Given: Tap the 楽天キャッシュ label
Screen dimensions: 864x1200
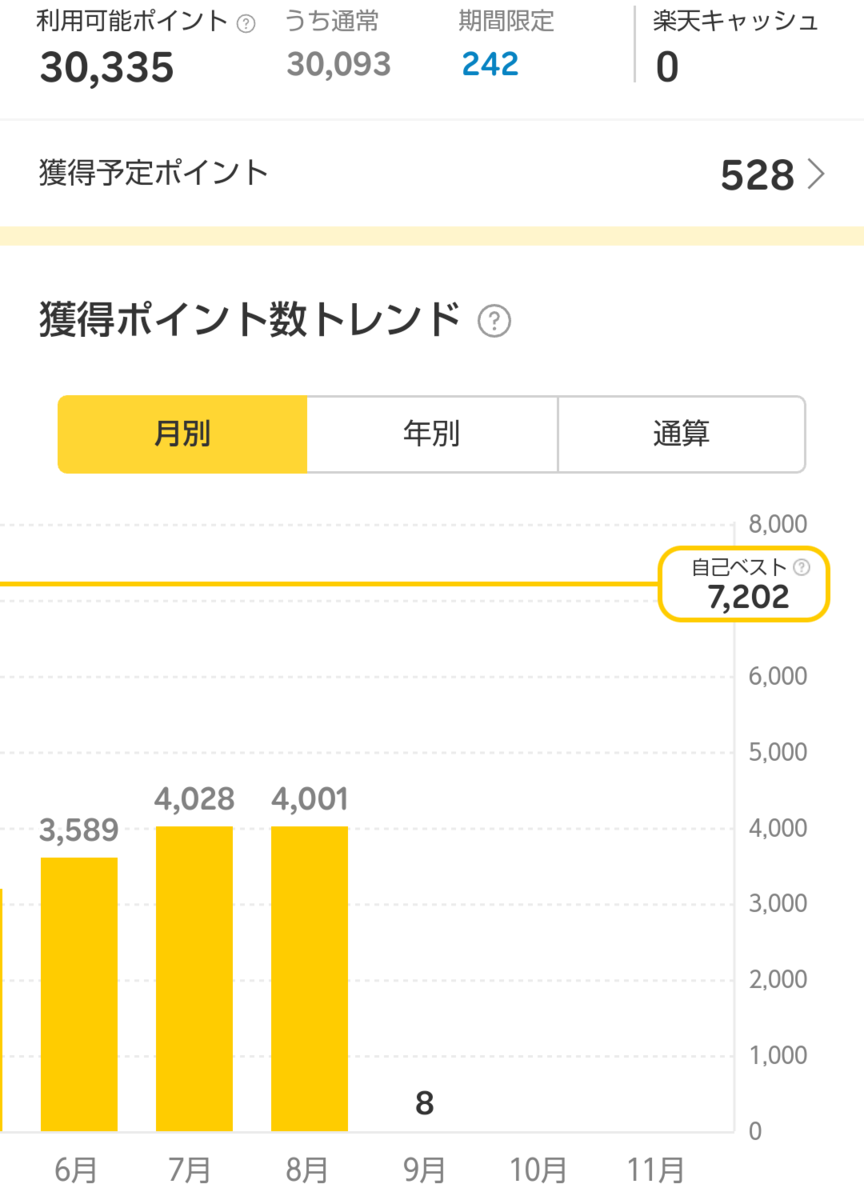Looking at the screenshot, I should click(x=736, y=21).
